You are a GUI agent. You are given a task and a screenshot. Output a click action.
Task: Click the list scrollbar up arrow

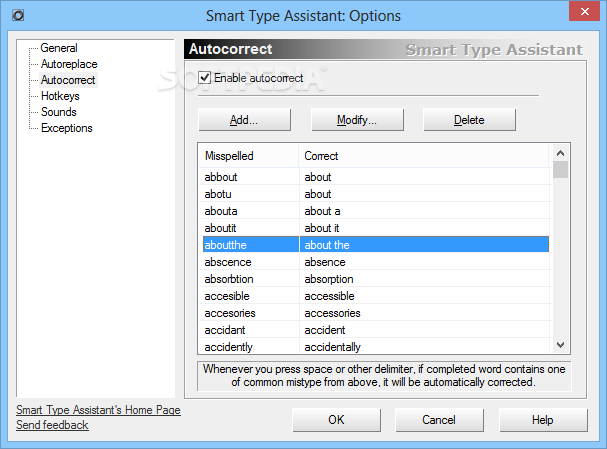point(560,153)
